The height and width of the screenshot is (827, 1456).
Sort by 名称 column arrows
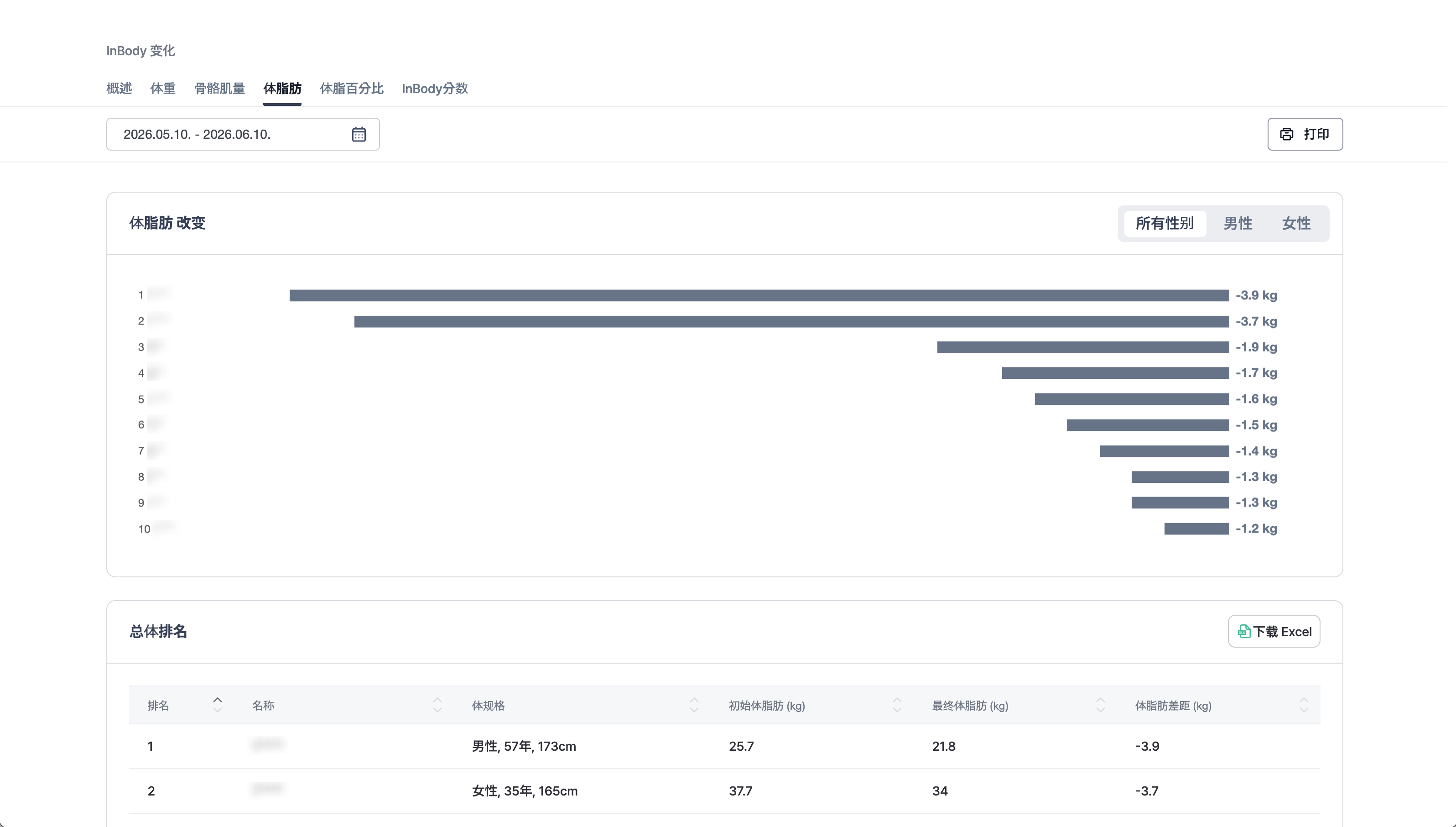pyautogui.click(x=437, y=705)
